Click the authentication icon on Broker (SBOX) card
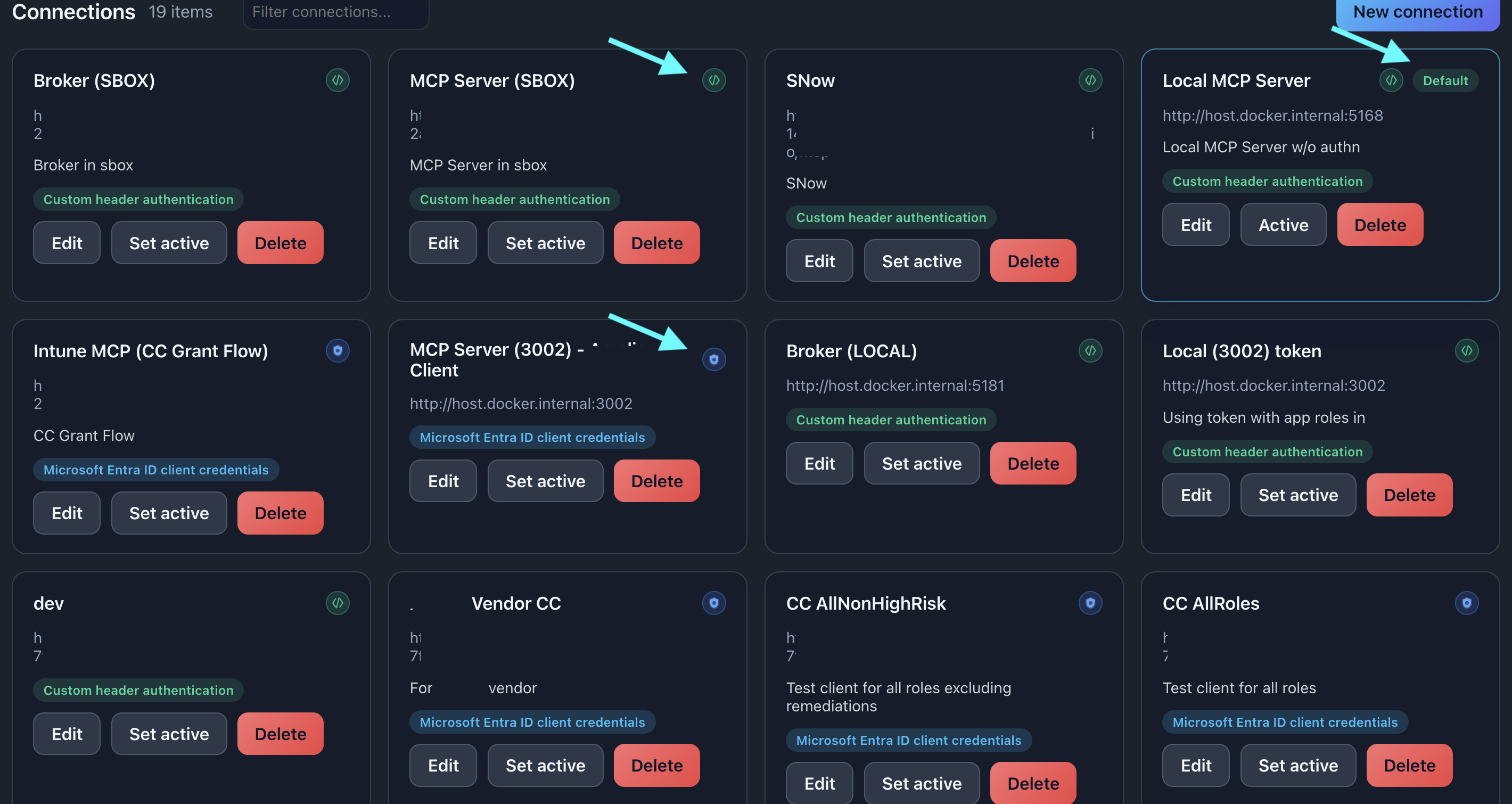 tap(338, 81)
